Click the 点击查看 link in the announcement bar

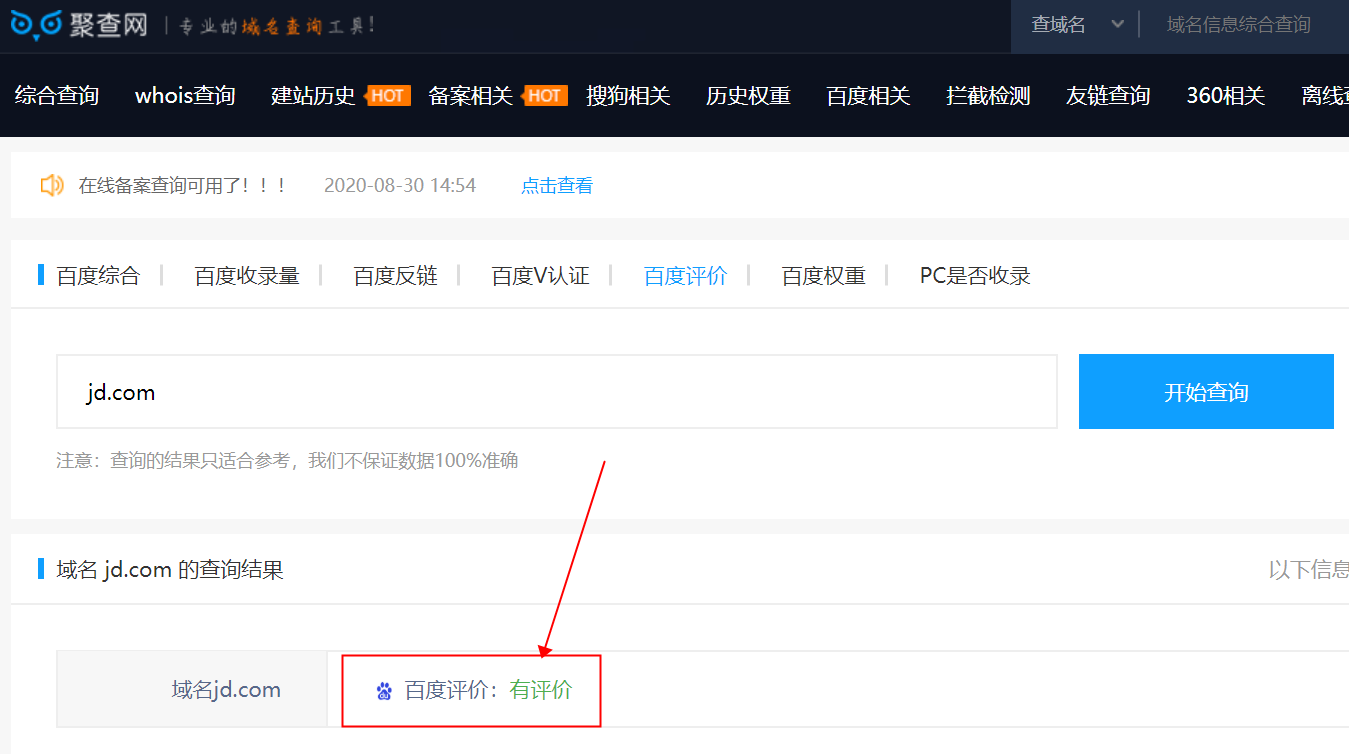(x=556, y=184)
